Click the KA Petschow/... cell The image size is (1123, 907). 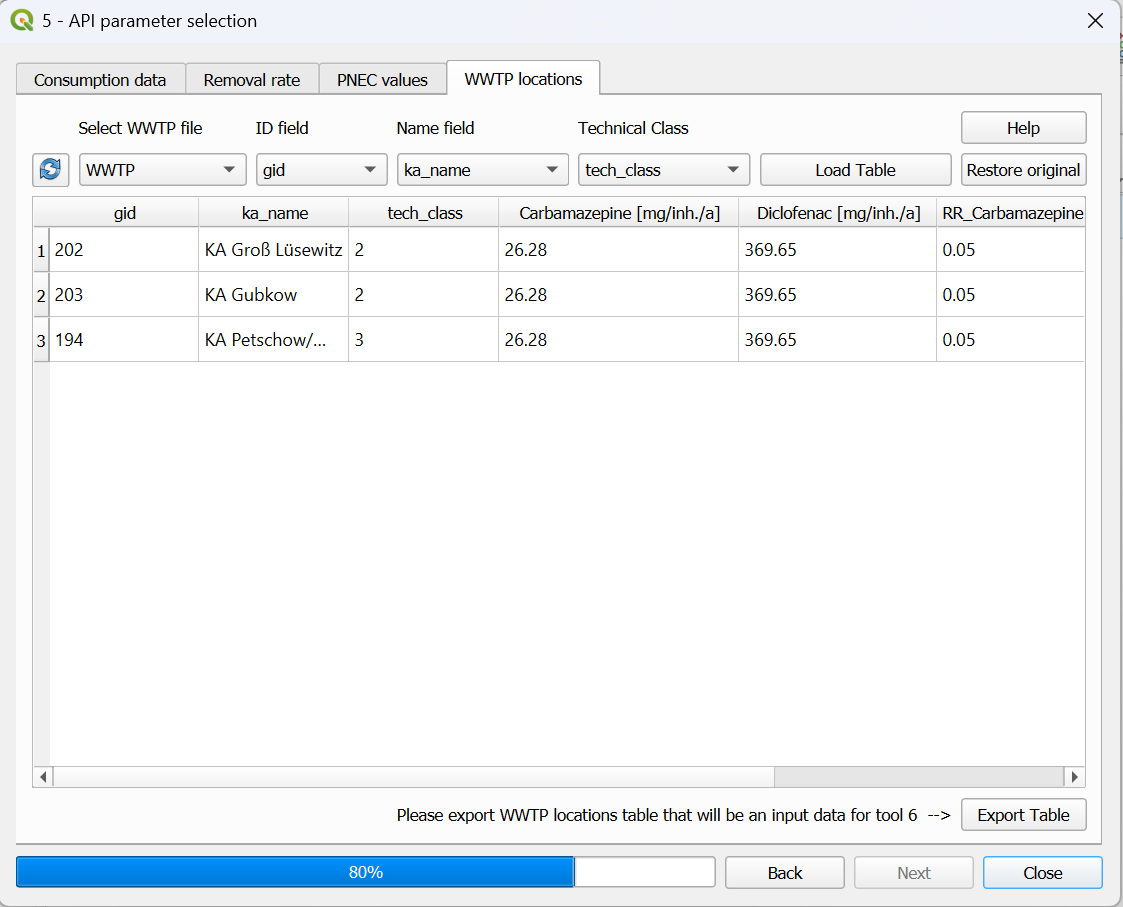coord(274,340)
